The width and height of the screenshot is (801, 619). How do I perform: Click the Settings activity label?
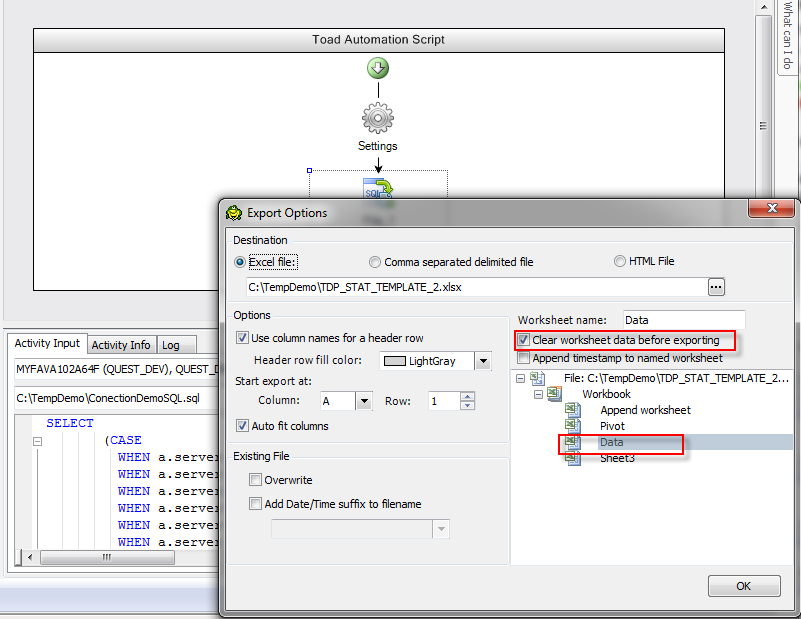pos(378,146)
